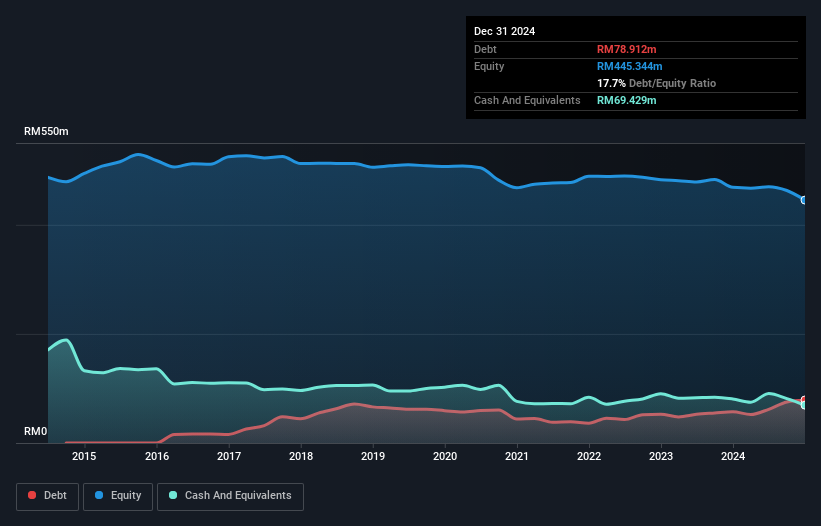Click the 2019 x-axis label

pyautogui.click(x=373, y=456)
